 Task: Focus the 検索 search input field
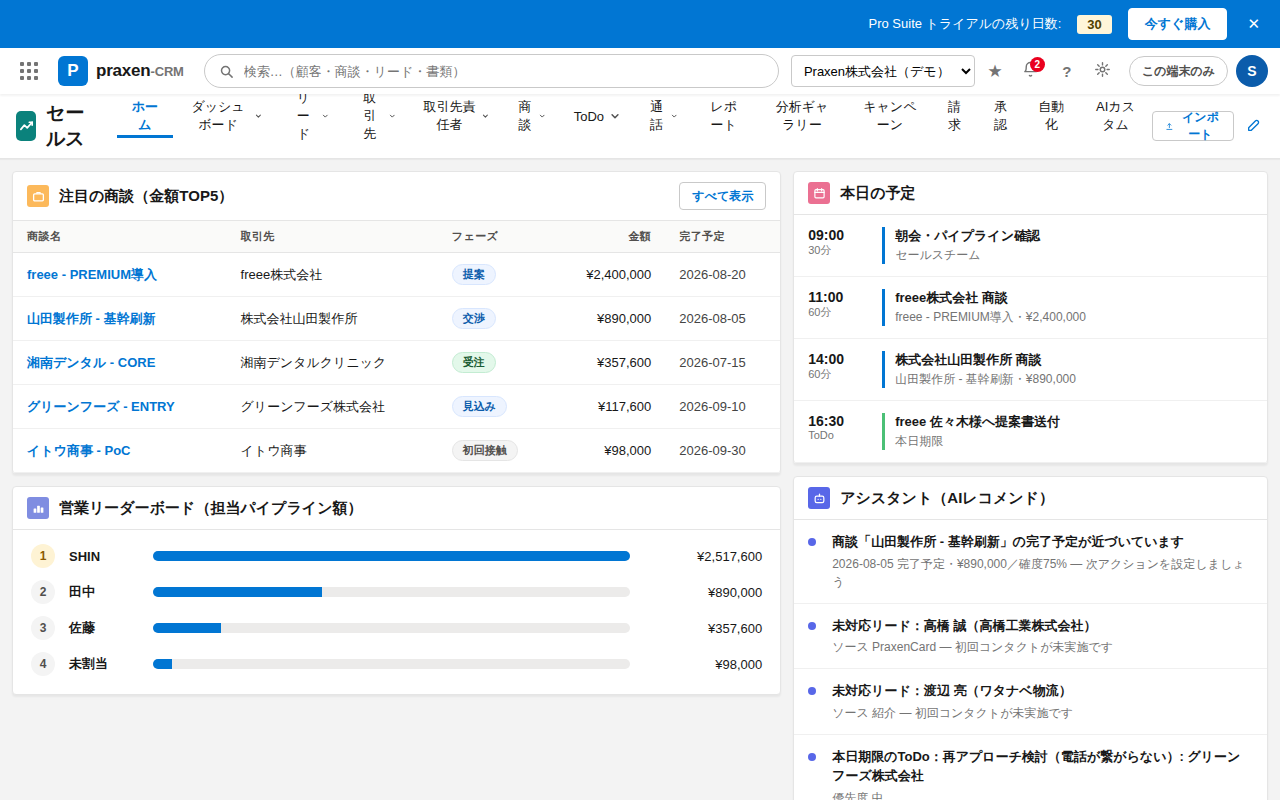point(491,71)
